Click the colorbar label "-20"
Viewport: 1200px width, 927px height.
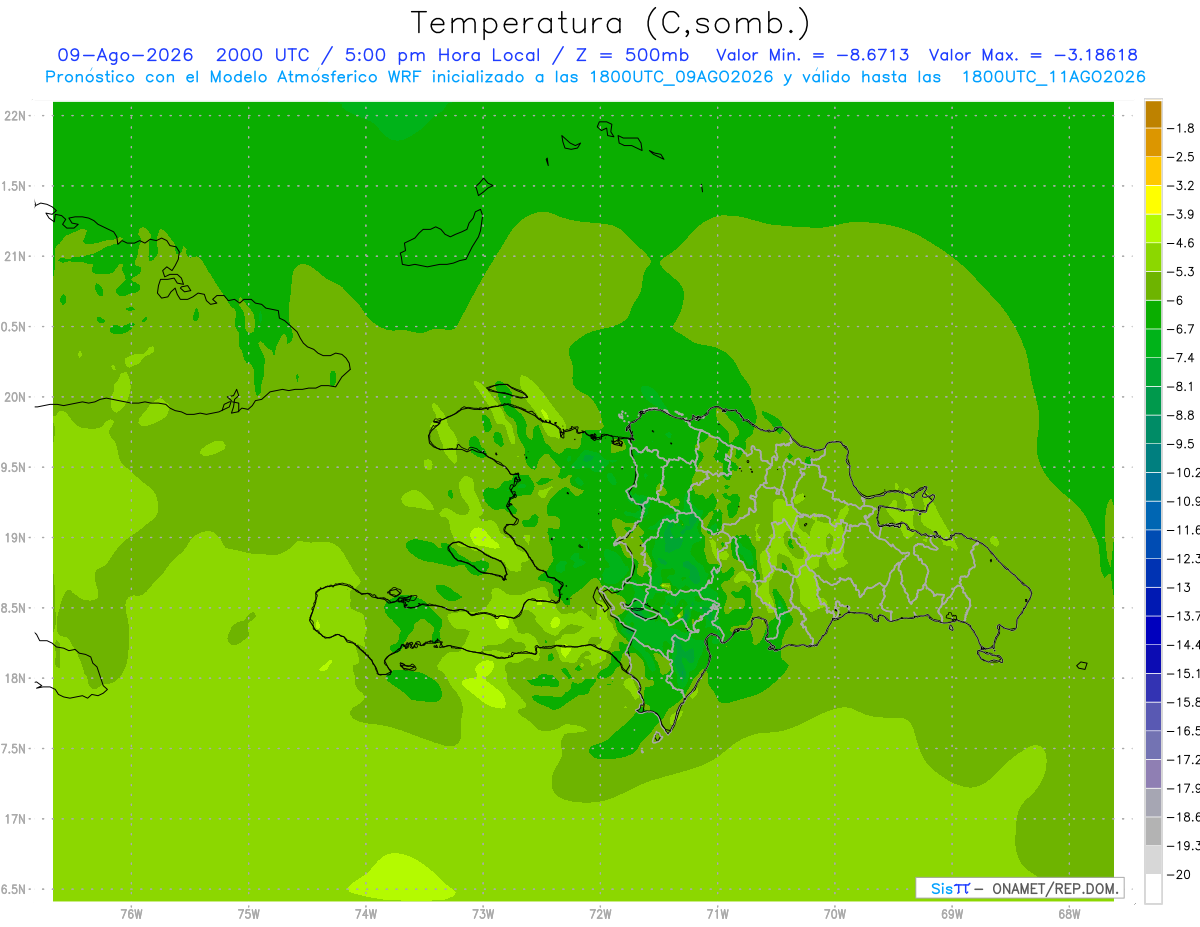tap(1178, 874)
